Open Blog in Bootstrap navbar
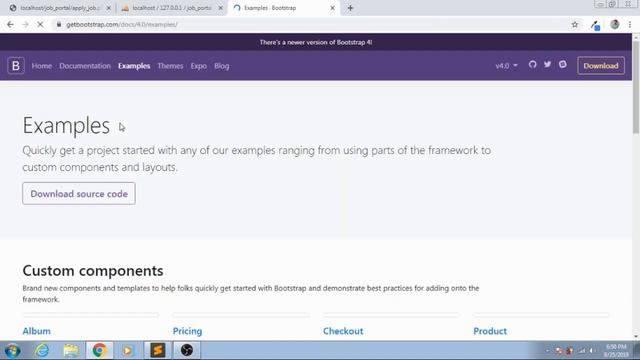Viewport: 640px width, 360px height. coord(222,66)
